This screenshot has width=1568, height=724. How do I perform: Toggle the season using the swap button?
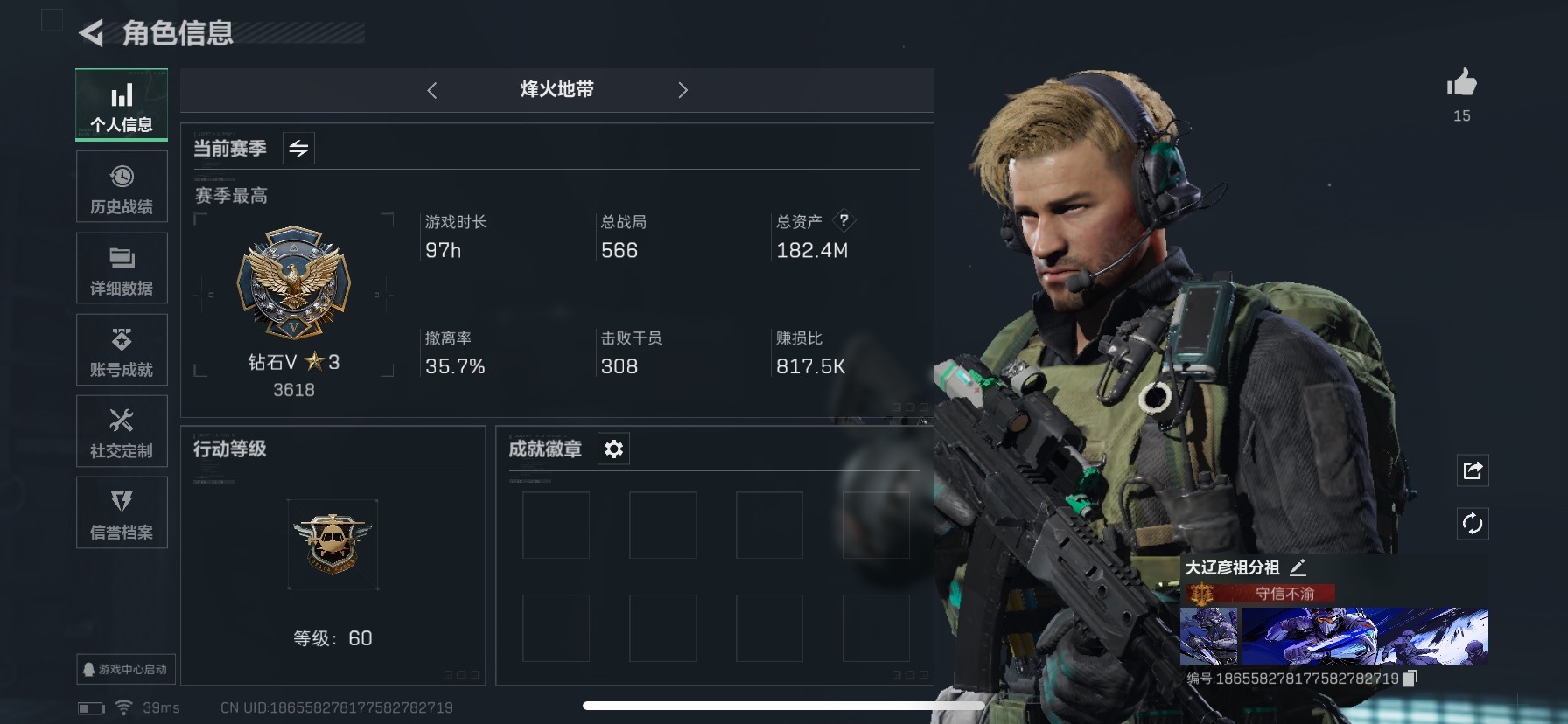(298, 149)
